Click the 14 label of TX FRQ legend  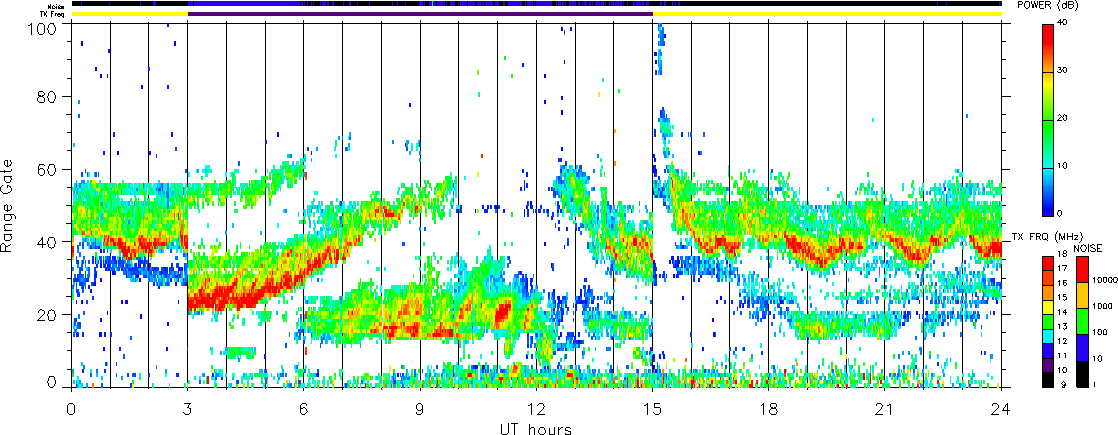(1062, 312)
